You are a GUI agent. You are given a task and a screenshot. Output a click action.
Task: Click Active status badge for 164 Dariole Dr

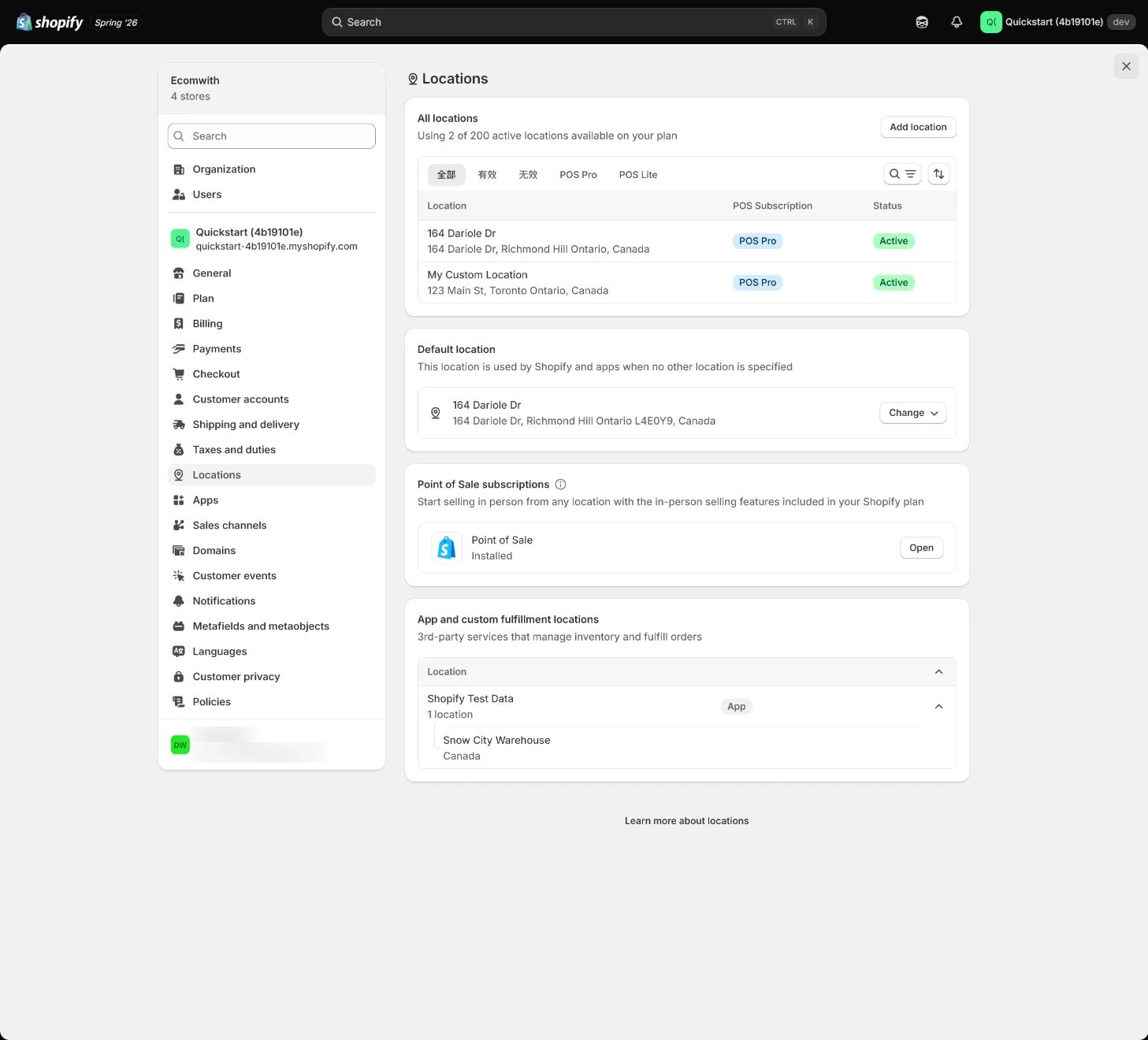(x=894, y=241)
